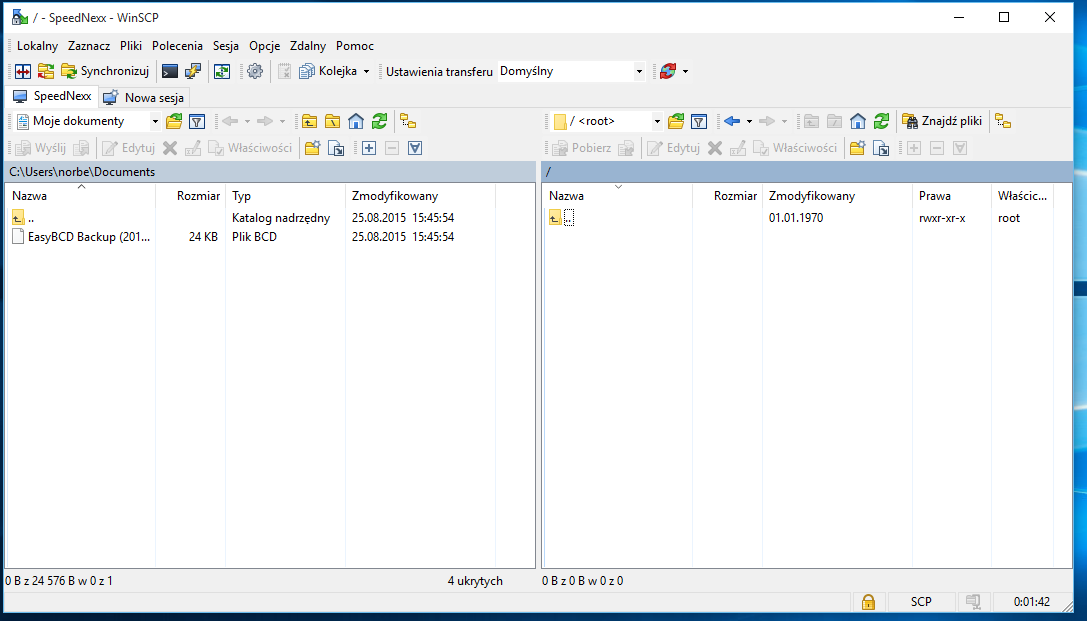1087x621 pixels.
Task: Open the terminal console icon
Action: click(x=169, y=71)
